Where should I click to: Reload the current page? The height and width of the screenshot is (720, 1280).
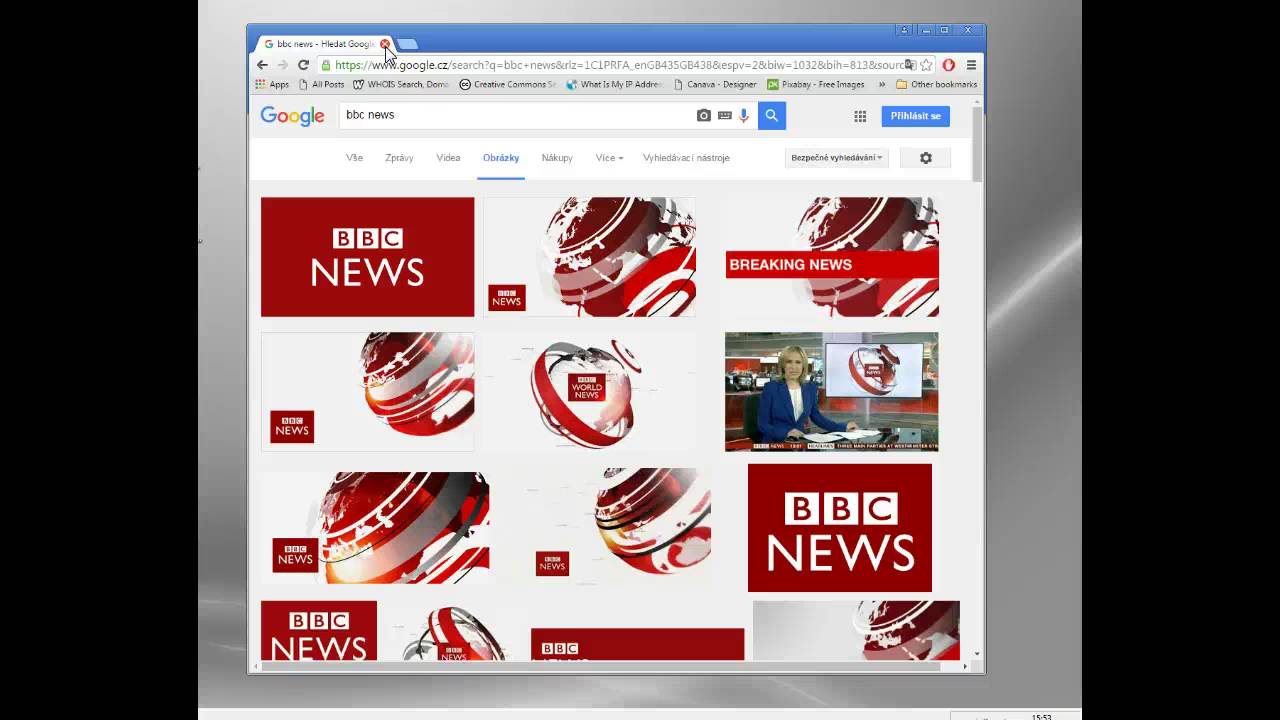[303, 65]
